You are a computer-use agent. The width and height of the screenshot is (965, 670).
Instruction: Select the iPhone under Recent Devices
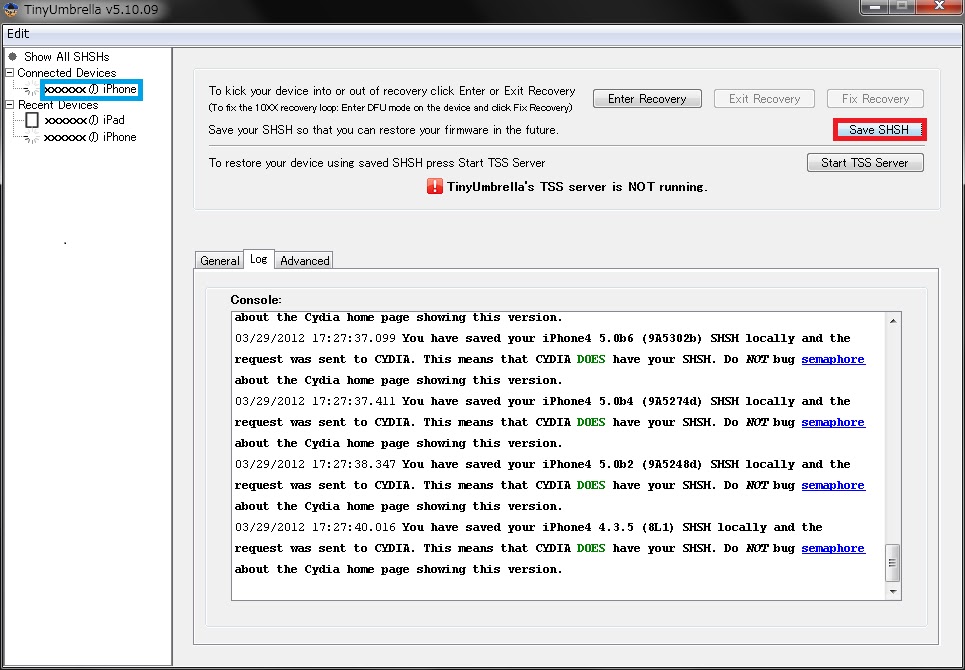coord(90,137)
